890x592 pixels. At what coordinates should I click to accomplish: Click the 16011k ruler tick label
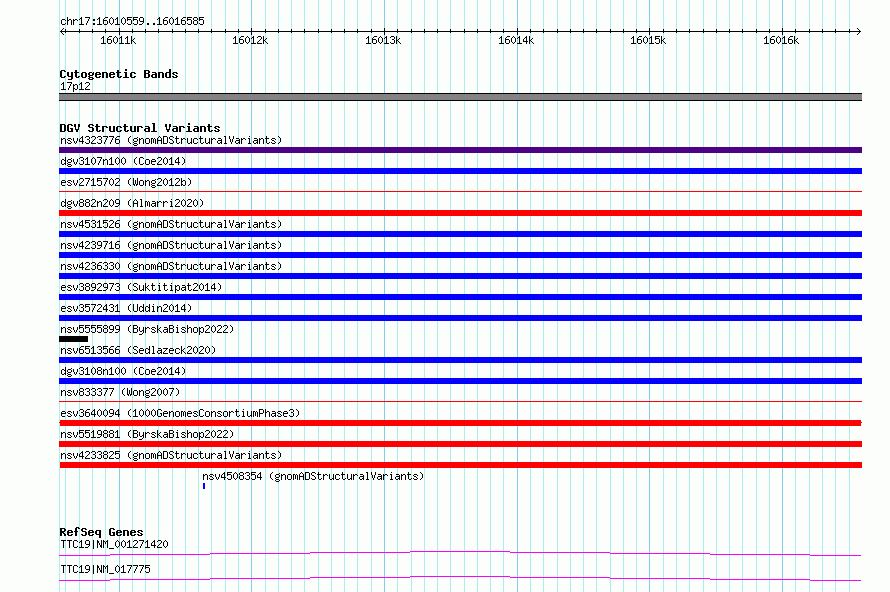(x=118, y=40)
